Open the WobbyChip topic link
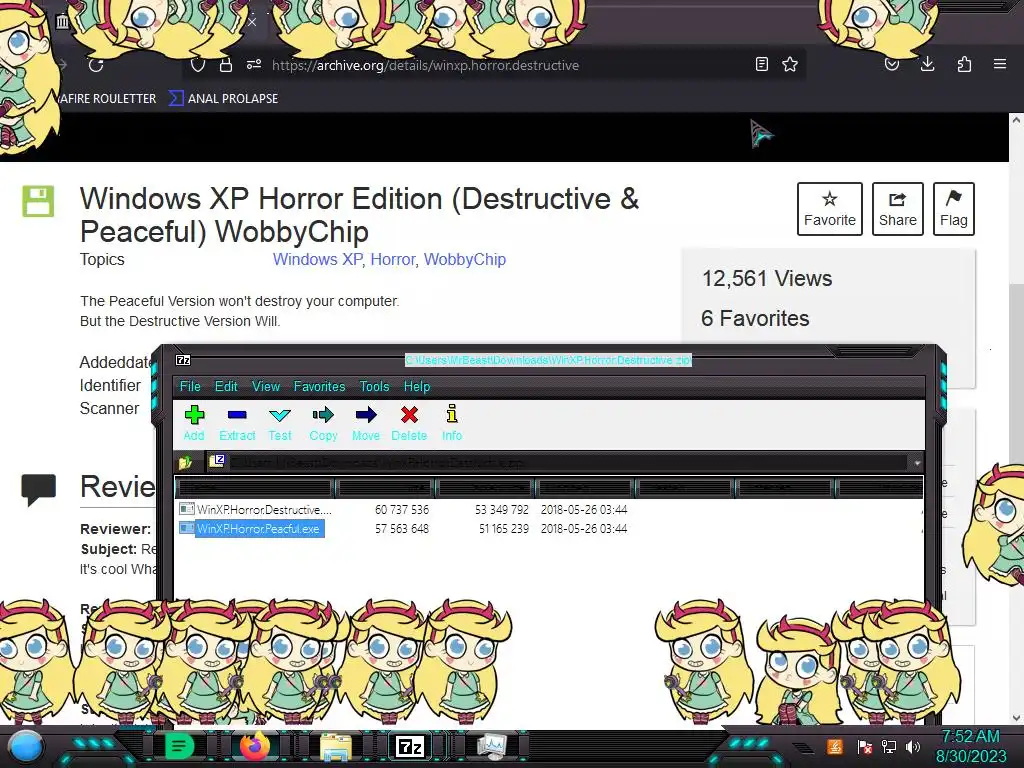The image size is (1024, 768). pyautogui.click(x=465, y=259)
